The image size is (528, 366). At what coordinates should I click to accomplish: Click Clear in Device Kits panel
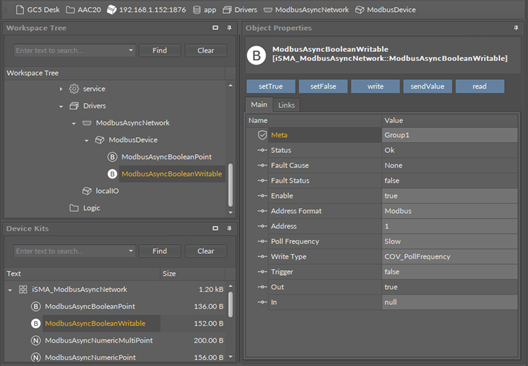(206, 251)
